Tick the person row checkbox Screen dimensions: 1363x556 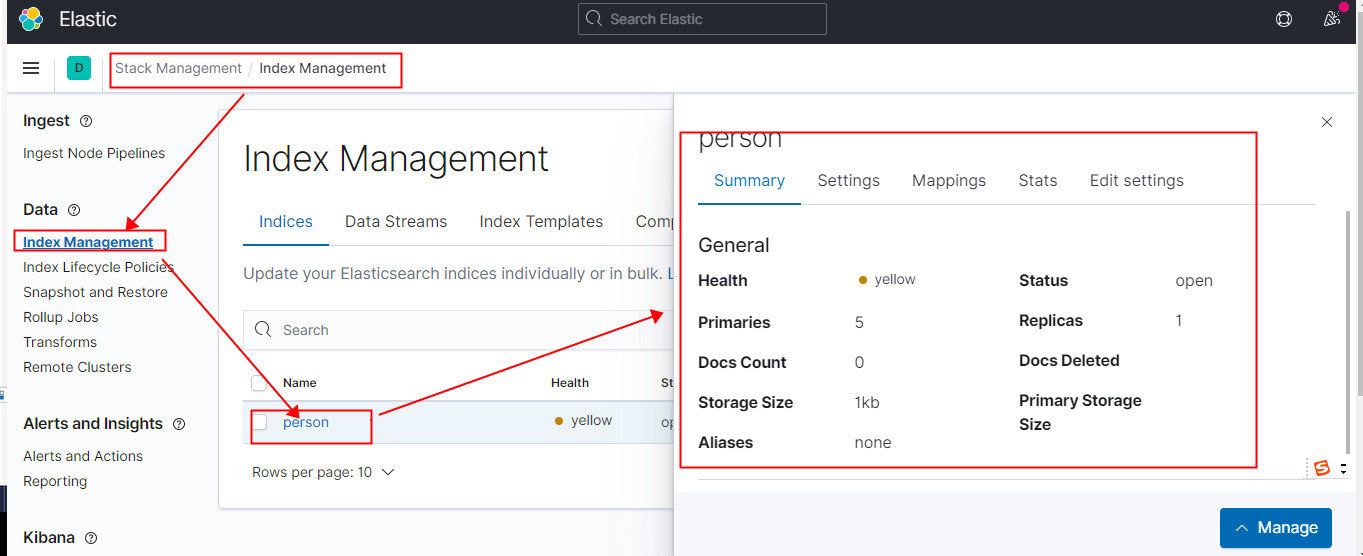pyautogui.click(x=259, y=422)
